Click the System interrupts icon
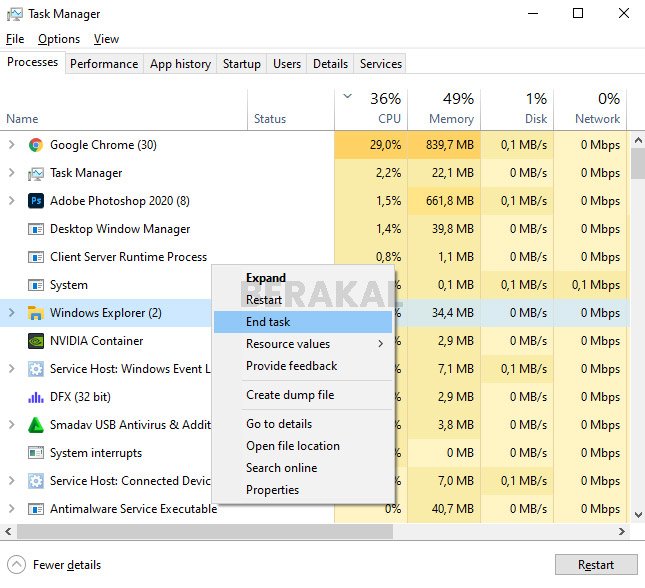 tap(36, 453)
